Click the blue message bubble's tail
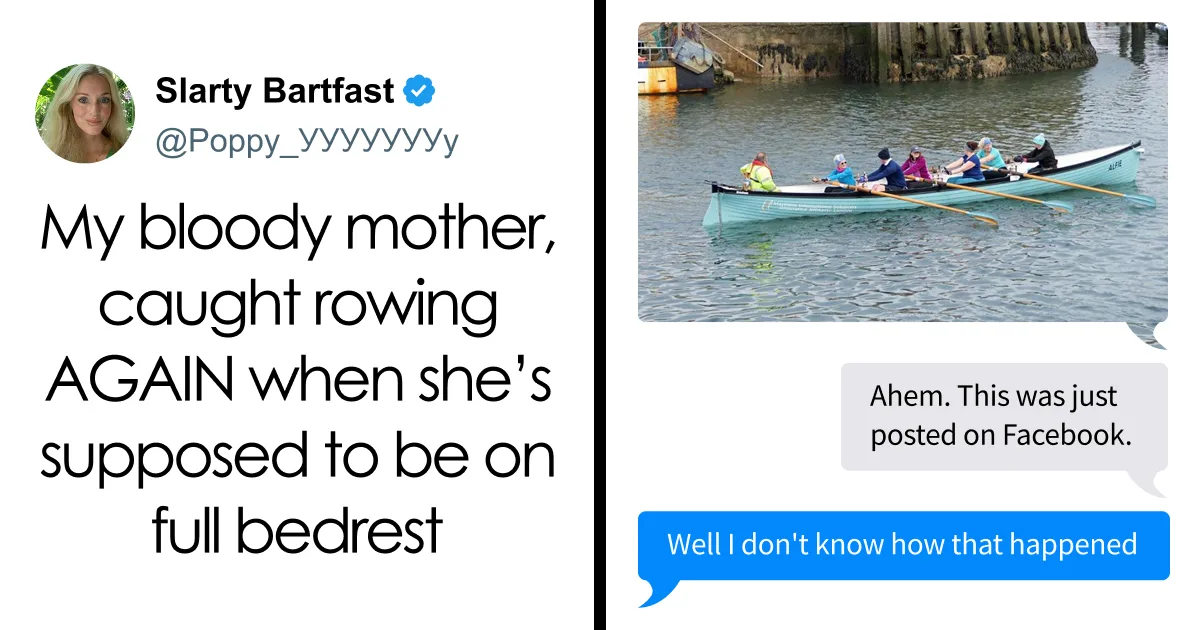Screen dimensions: 1200x630 coord(651,594)
